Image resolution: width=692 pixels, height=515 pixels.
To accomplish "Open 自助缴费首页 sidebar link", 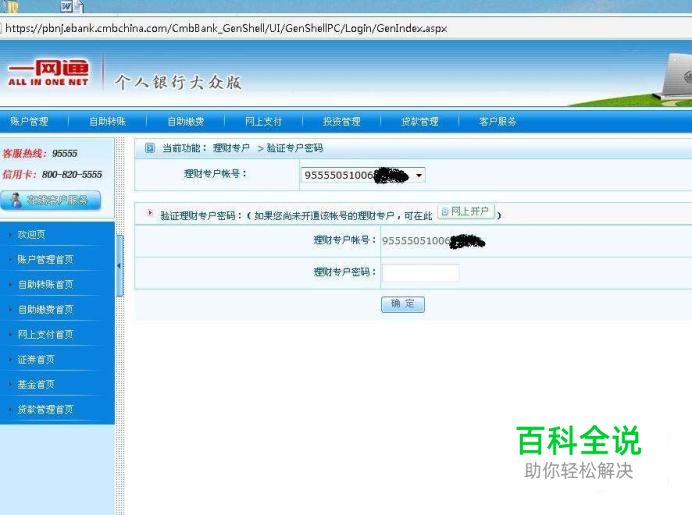I will point(45,309).
